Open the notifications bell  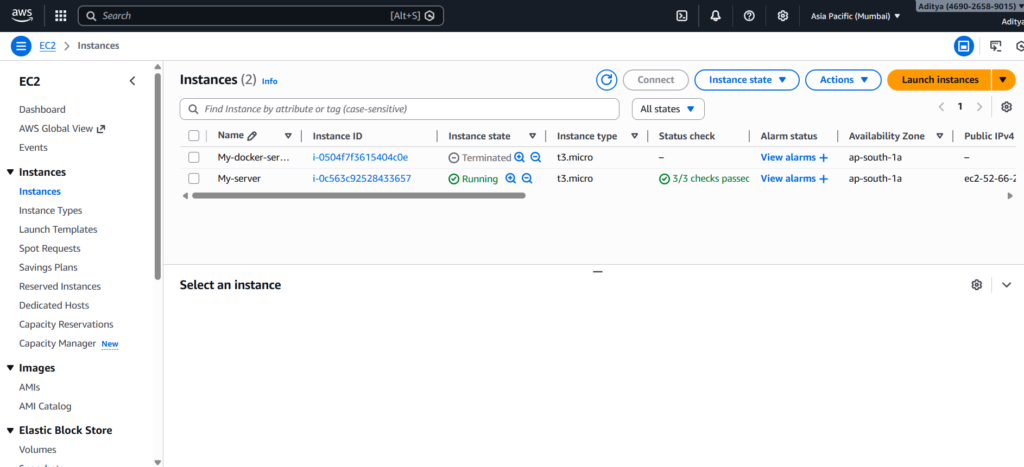point(715,16)
